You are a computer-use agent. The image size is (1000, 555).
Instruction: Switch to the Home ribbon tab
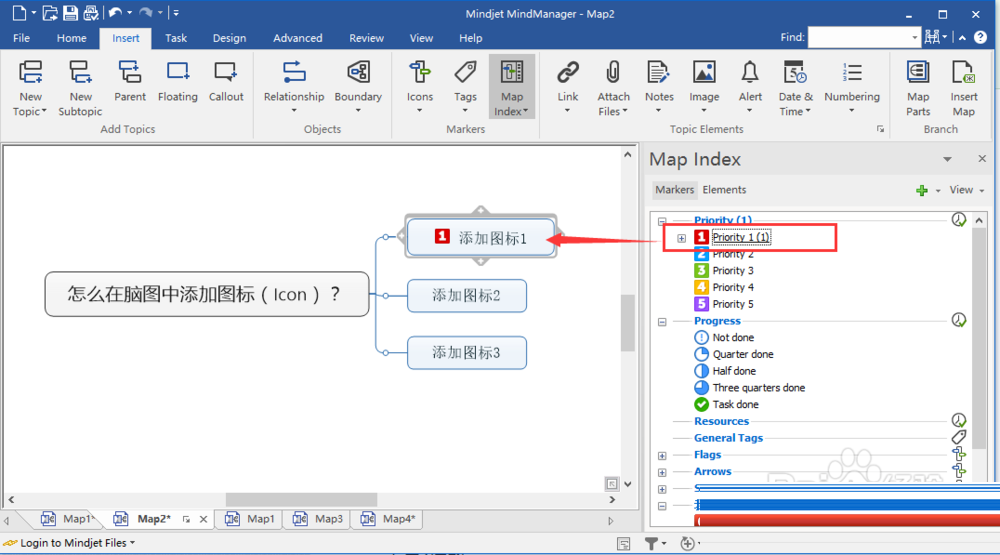point(71,38)
